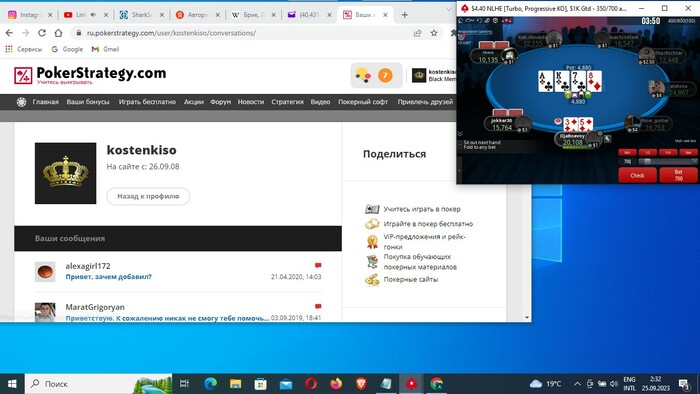Mute the YouTube tab audio icon
This screenshot has height=394, width=700.
(94, 15)
